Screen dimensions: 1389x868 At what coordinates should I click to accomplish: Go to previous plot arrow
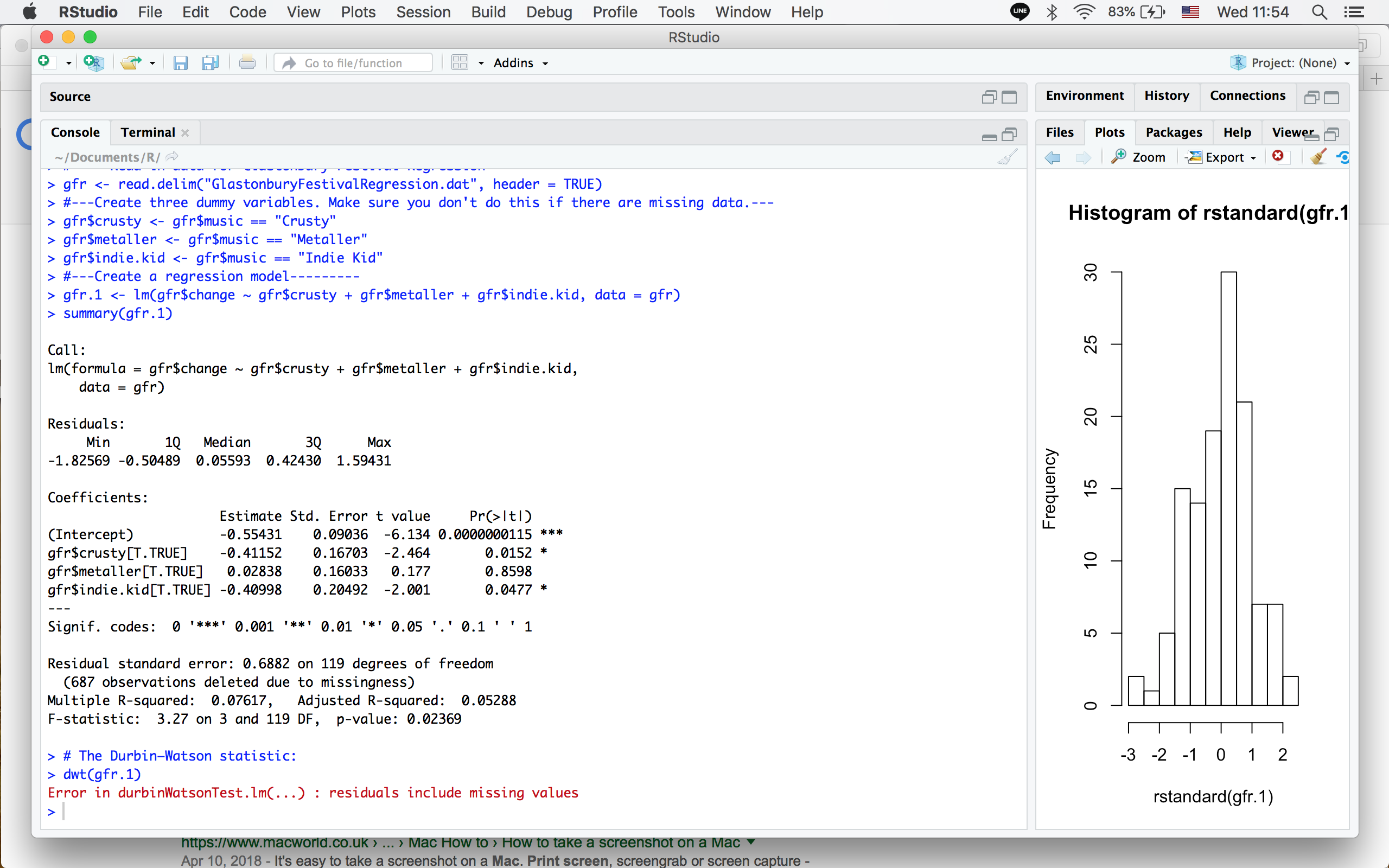[1052, 157]
